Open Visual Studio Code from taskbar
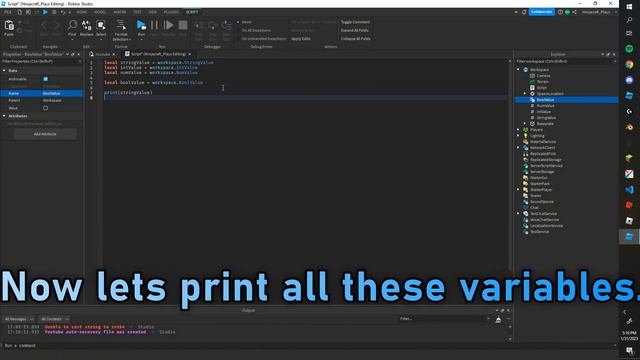640x360 pixels. pos(629,189)
